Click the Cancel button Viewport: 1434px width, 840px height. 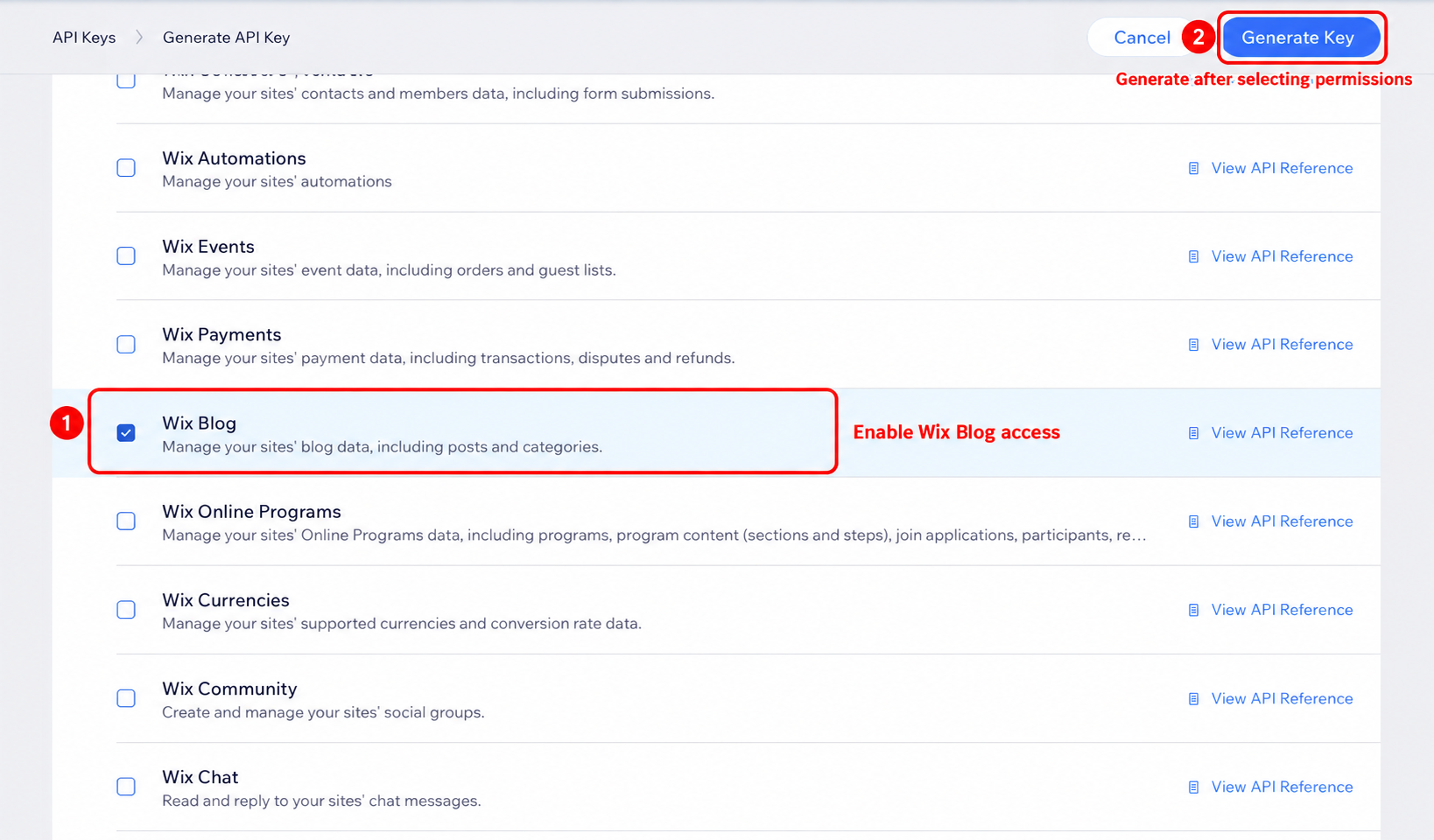[x=1142, y=38]
